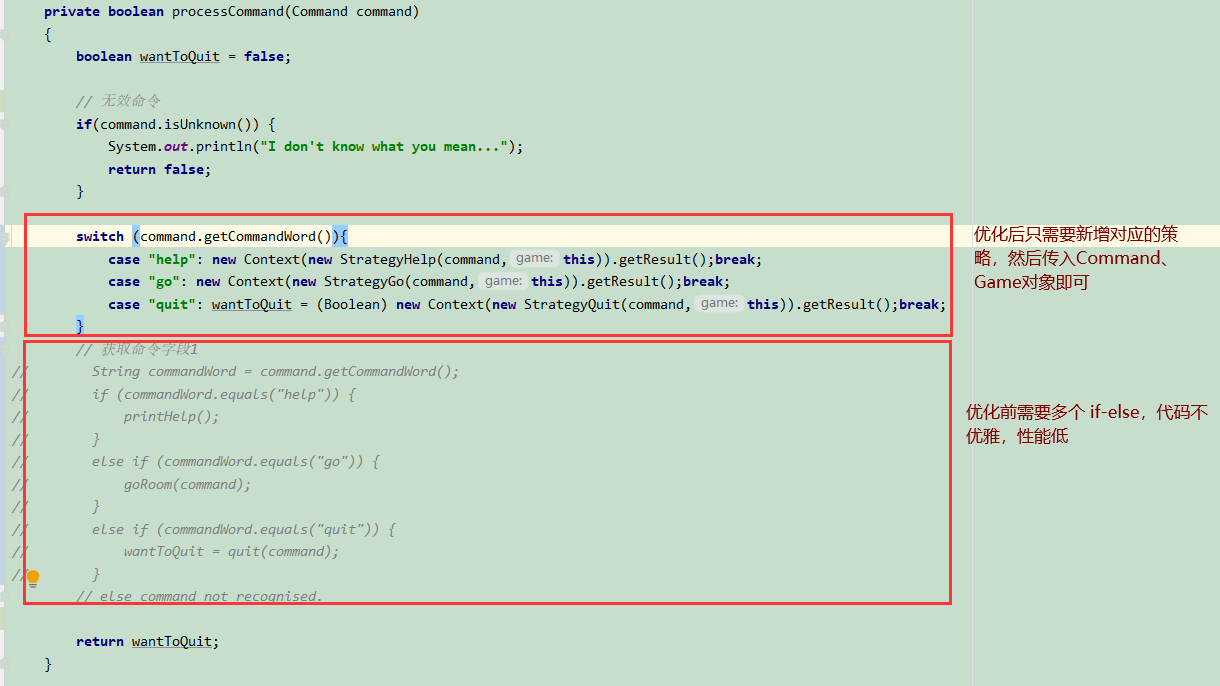Click getCommandWord in the switch line
The image size is (1220, 686).
[x=260, y=237]
